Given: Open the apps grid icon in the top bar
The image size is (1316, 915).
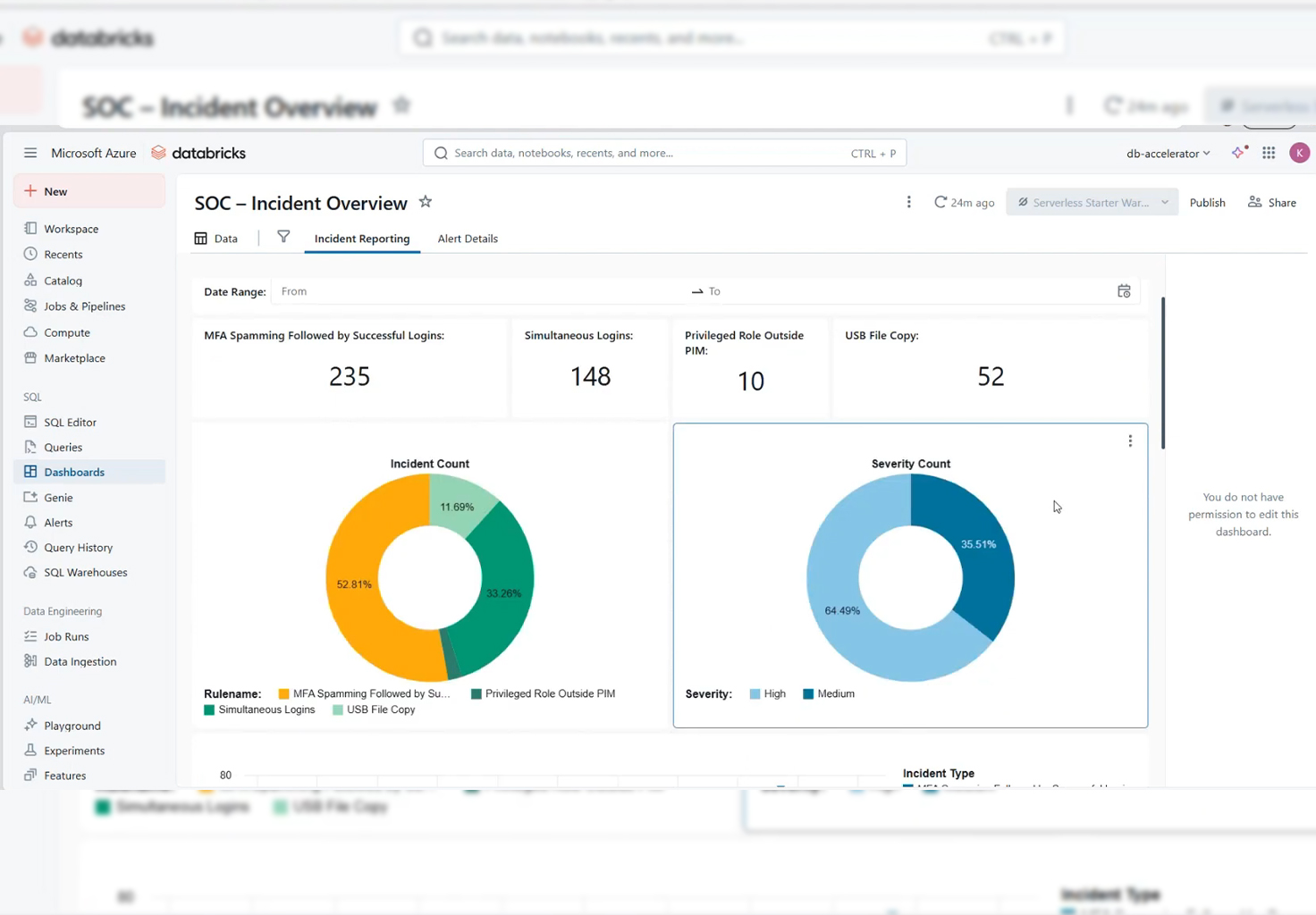Looking at the screenshot, I should tap(1268, 153).
